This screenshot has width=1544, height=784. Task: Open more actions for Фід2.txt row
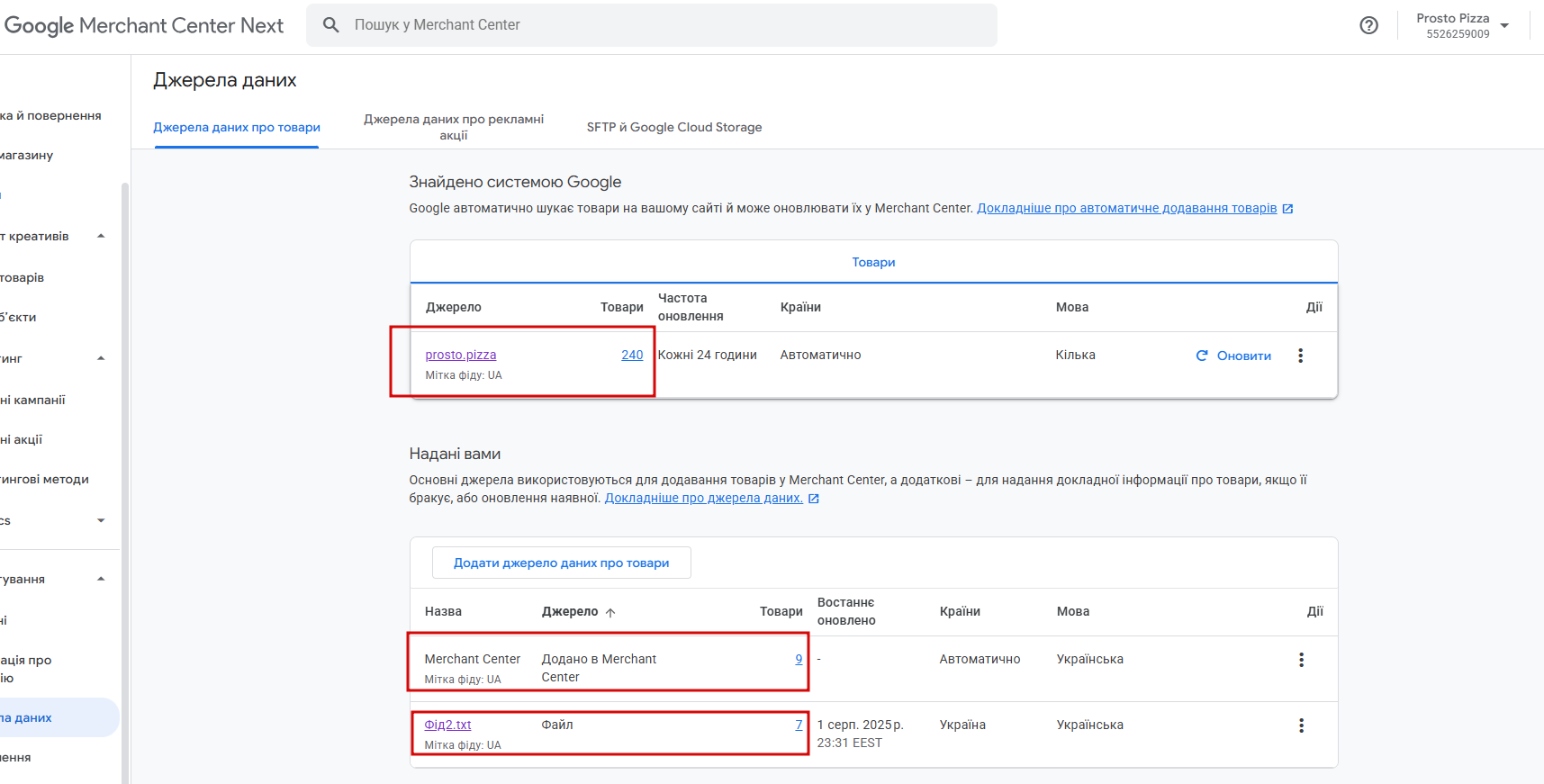click(x=1301, y=725)
